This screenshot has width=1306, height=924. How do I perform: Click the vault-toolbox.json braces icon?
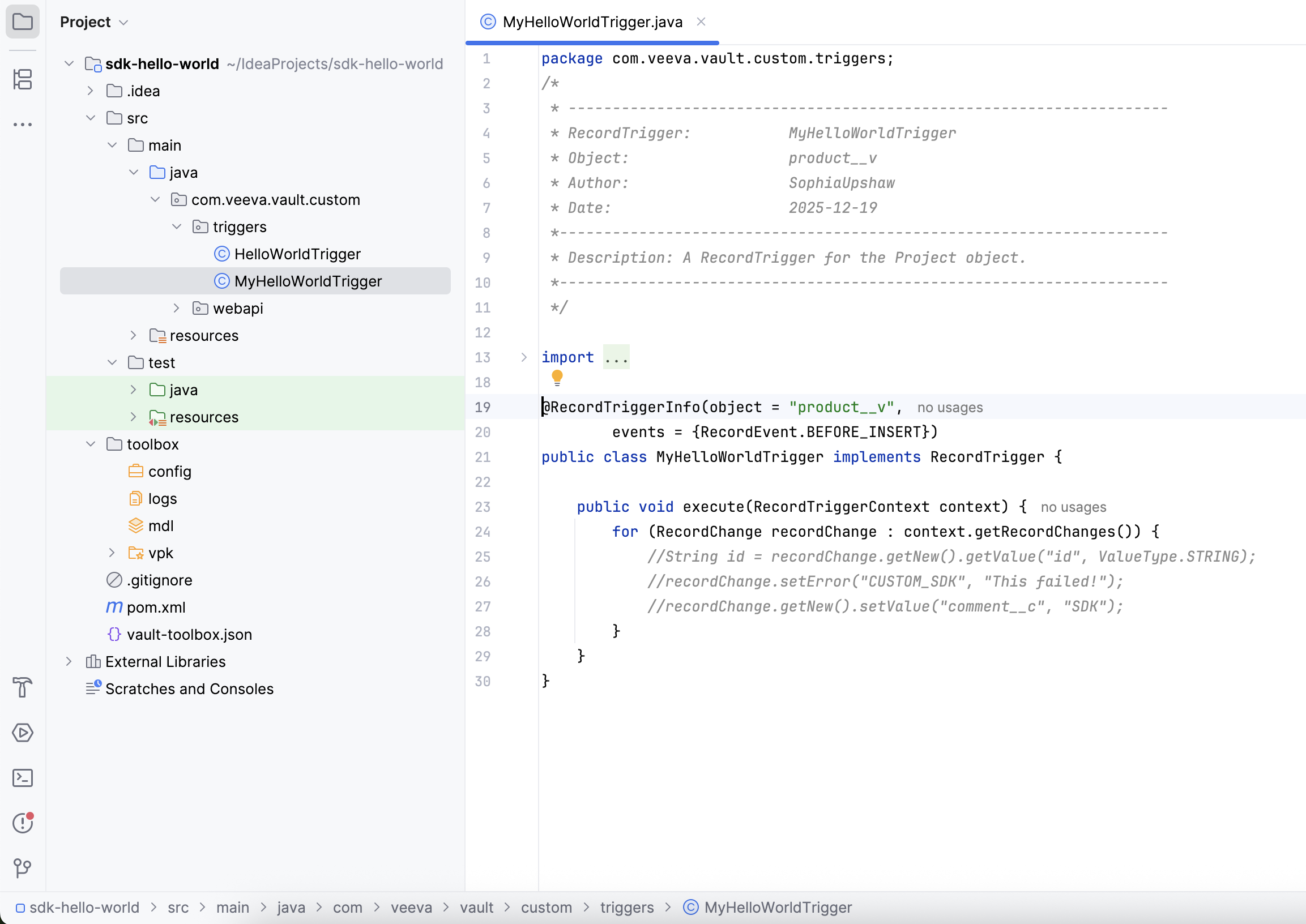tap(114, 634)
